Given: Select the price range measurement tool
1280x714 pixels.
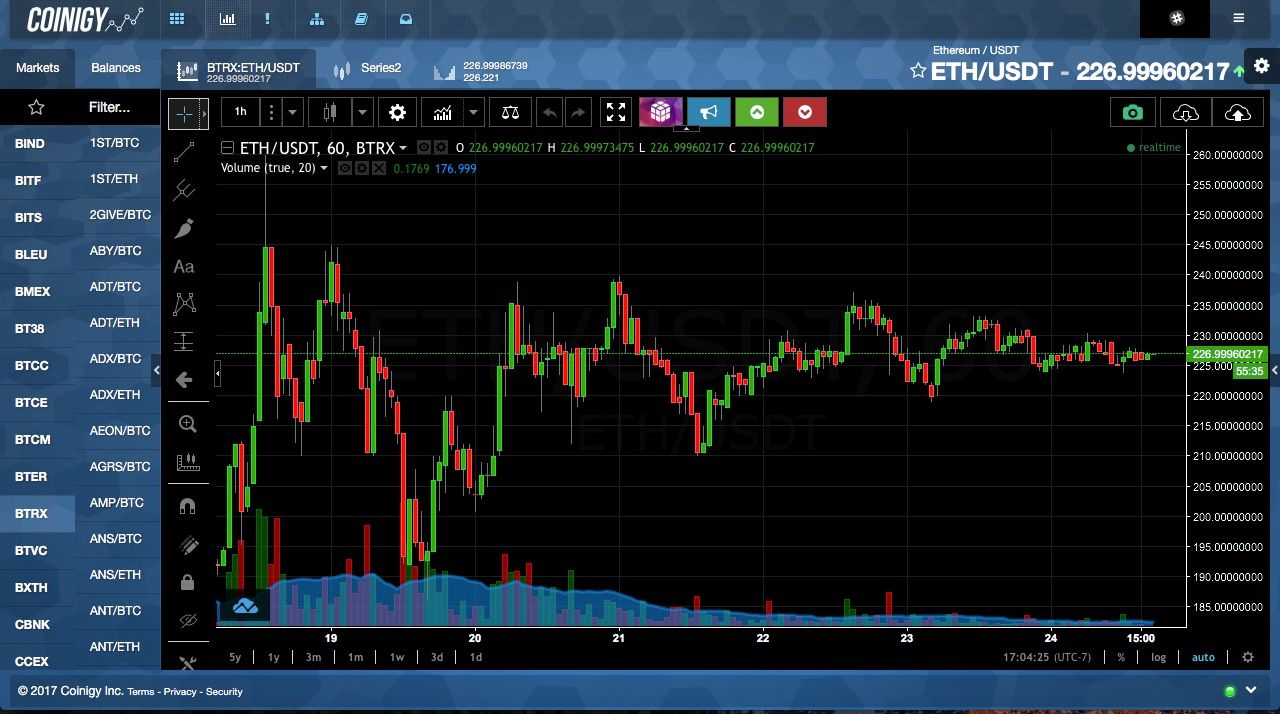Looking at the screenshot, I should click(184, 341).
